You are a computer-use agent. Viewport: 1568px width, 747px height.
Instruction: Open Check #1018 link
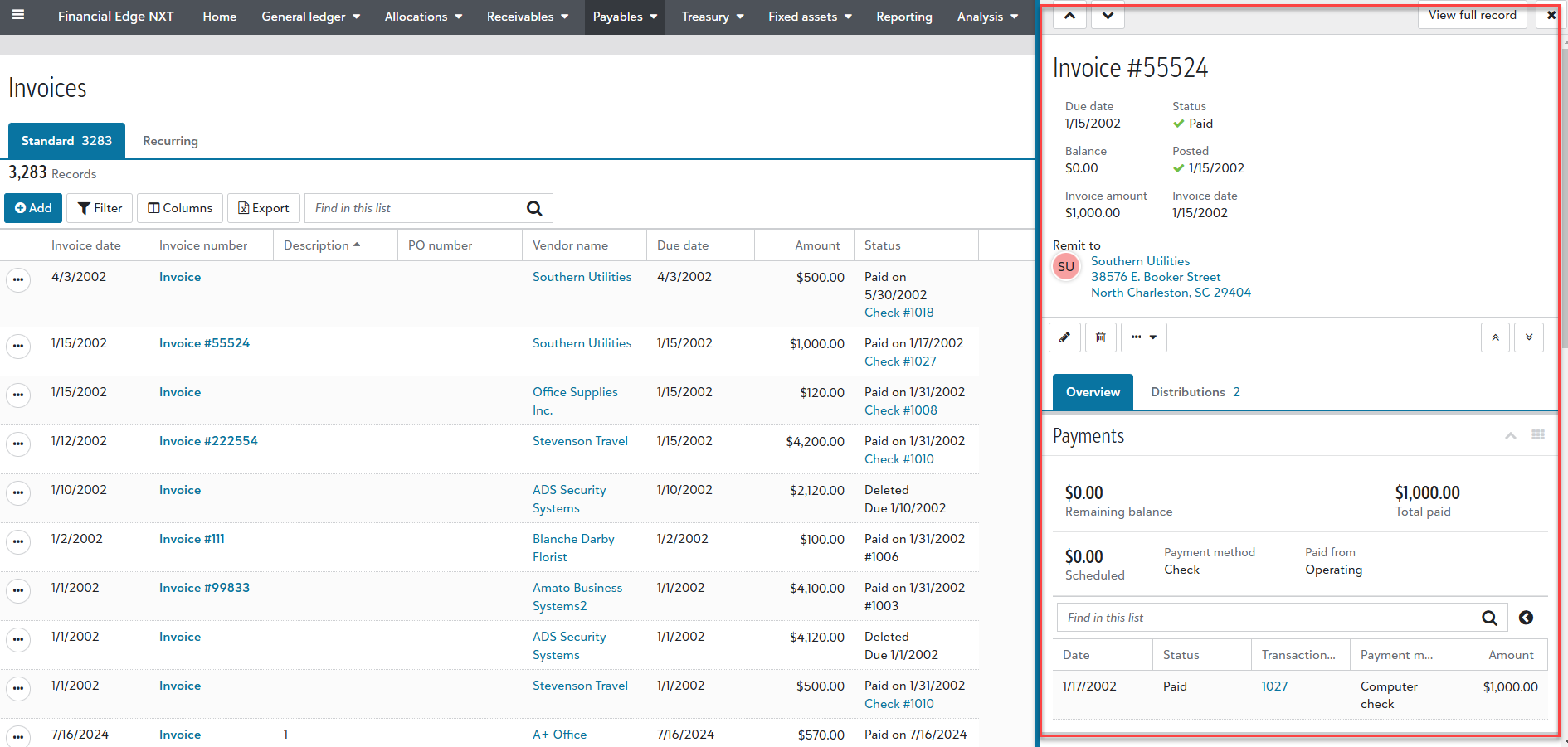point(899,313)
